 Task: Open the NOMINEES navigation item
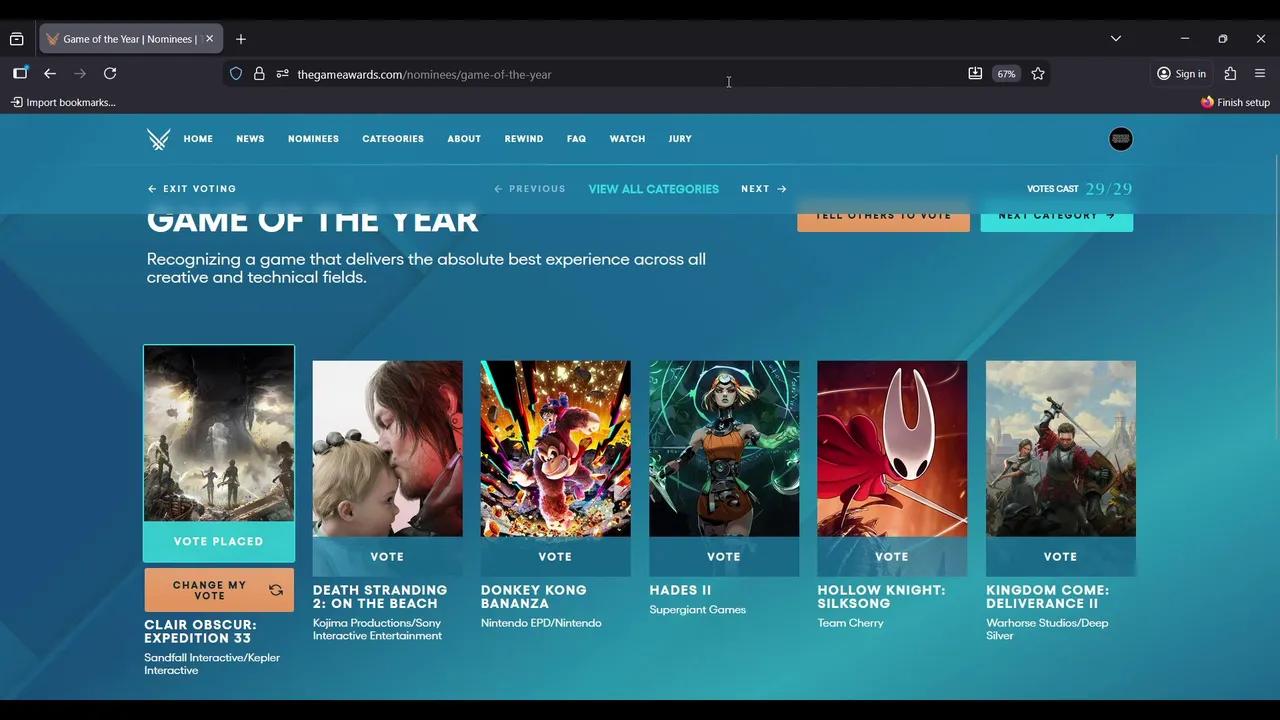tap(313, 139)
